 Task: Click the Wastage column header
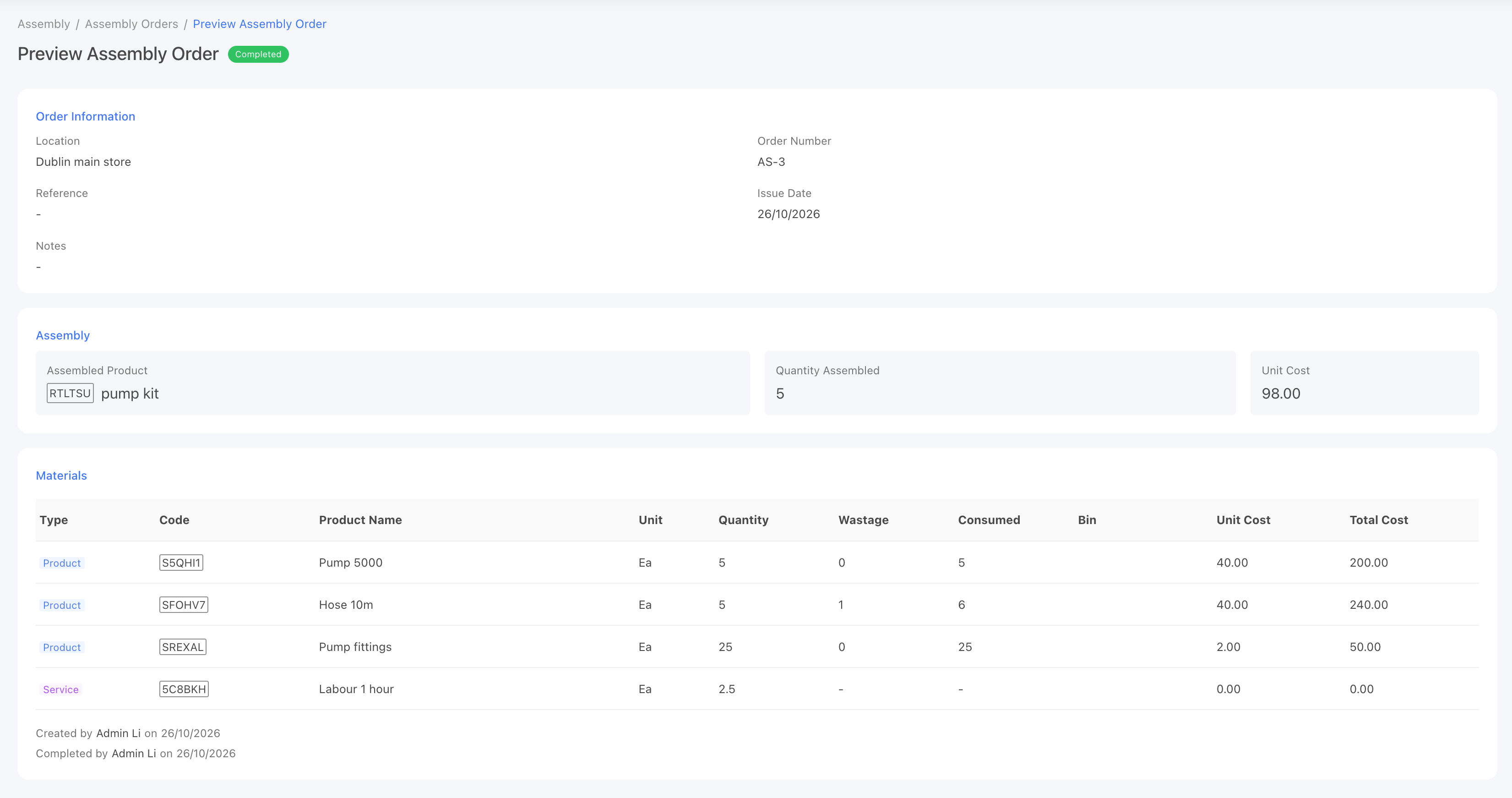[x=864, y=520]
